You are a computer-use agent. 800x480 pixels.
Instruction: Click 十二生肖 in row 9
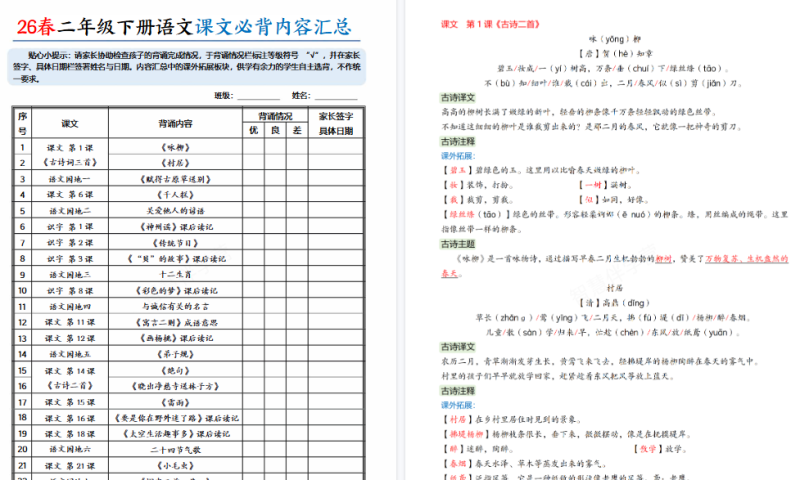click(175, 274)
